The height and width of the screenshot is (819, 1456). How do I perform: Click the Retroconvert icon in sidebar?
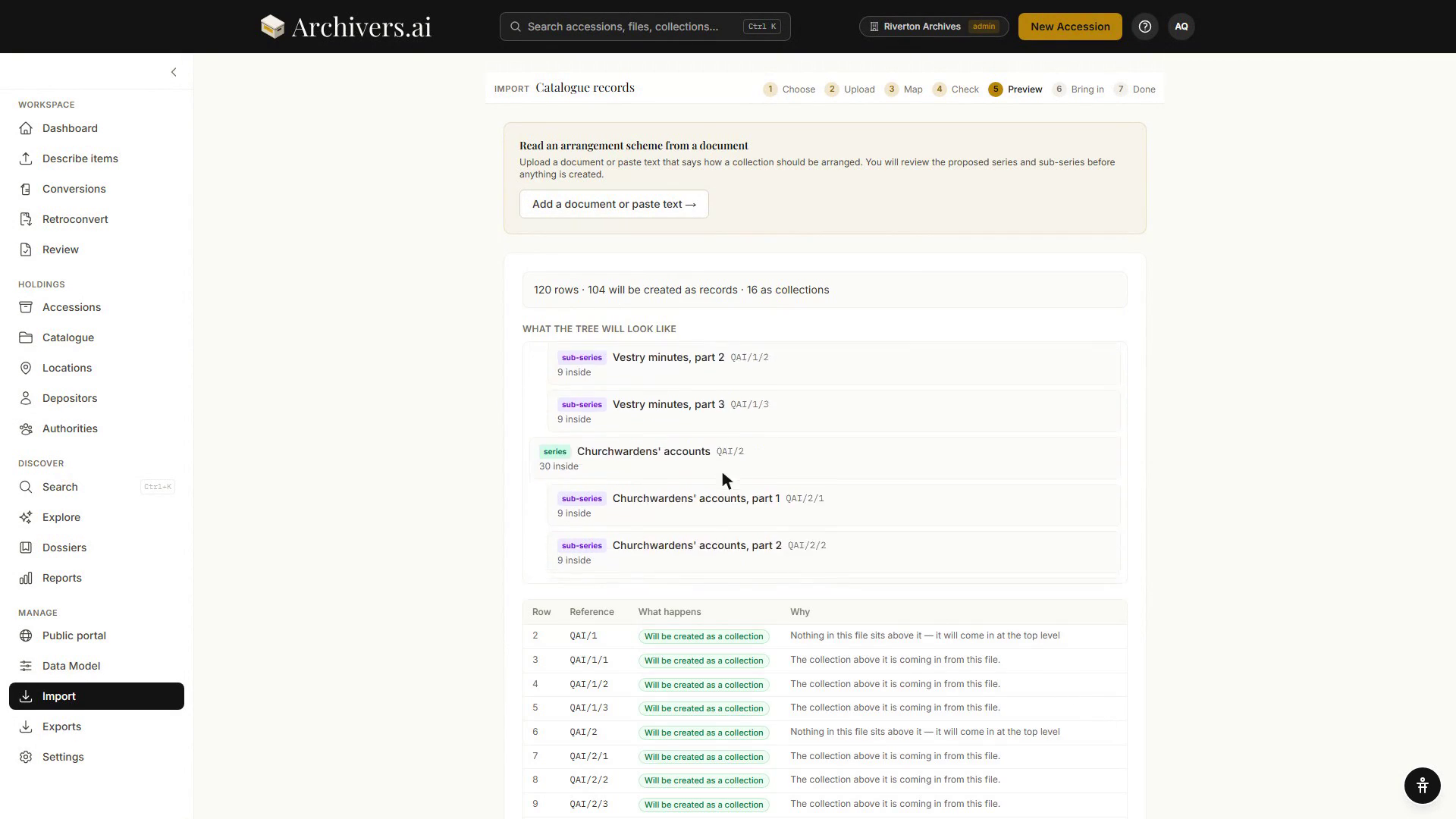click(26, 219)
